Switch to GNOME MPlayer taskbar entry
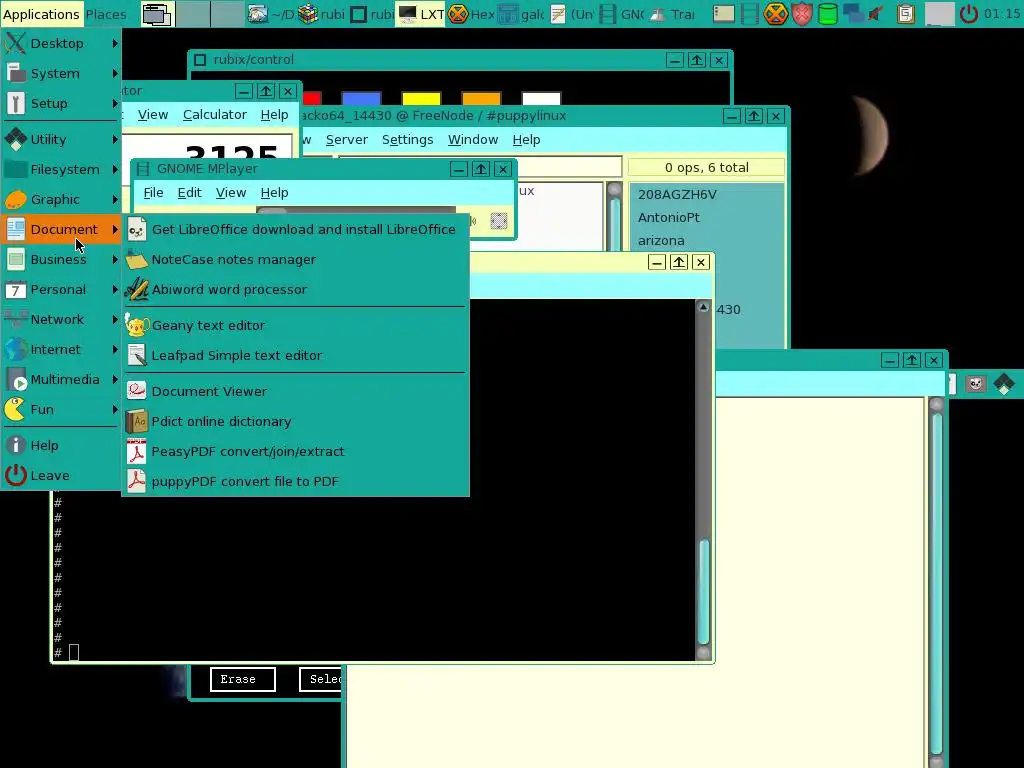Viewport: 1024px width, 768px height. (621, 14)
